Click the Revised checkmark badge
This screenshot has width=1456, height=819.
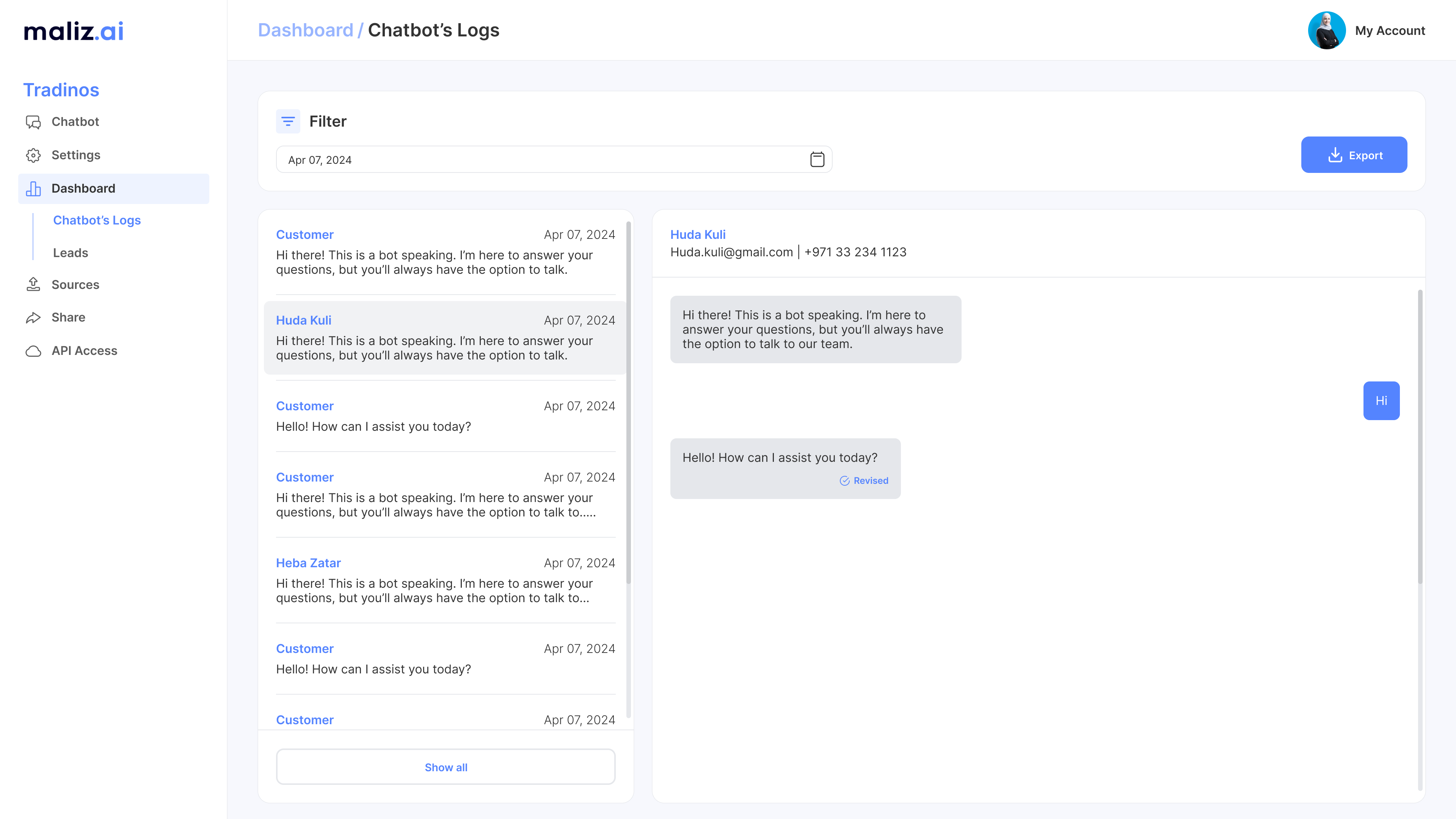point(864,480)
